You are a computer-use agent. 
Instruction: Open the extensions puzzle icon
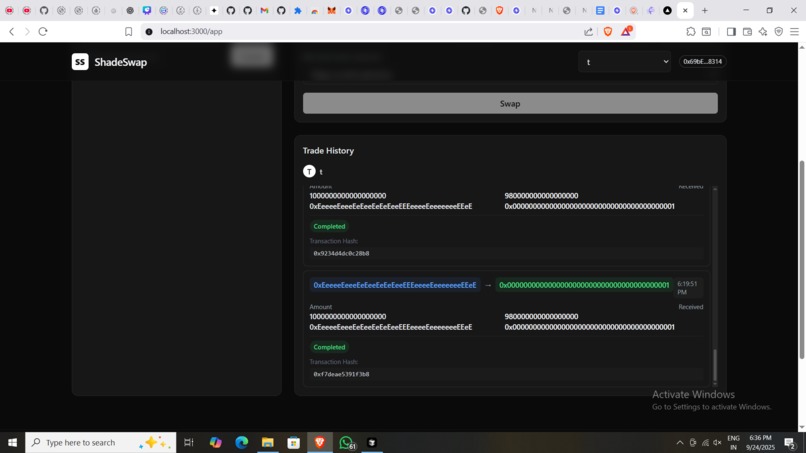coord(690,31)
